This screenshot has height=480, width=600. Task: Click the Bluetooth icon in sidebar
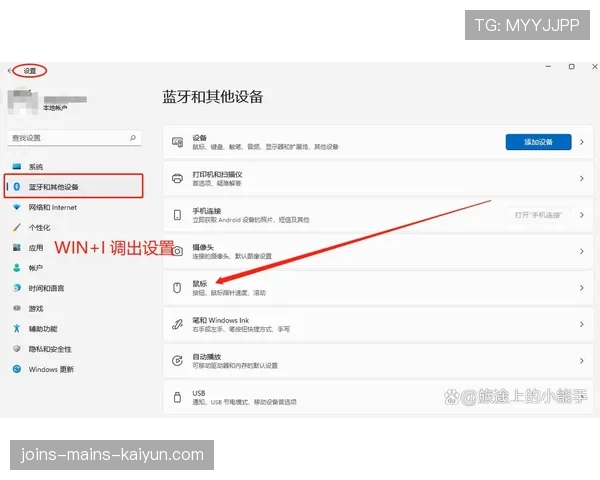[x=17, y=187]
